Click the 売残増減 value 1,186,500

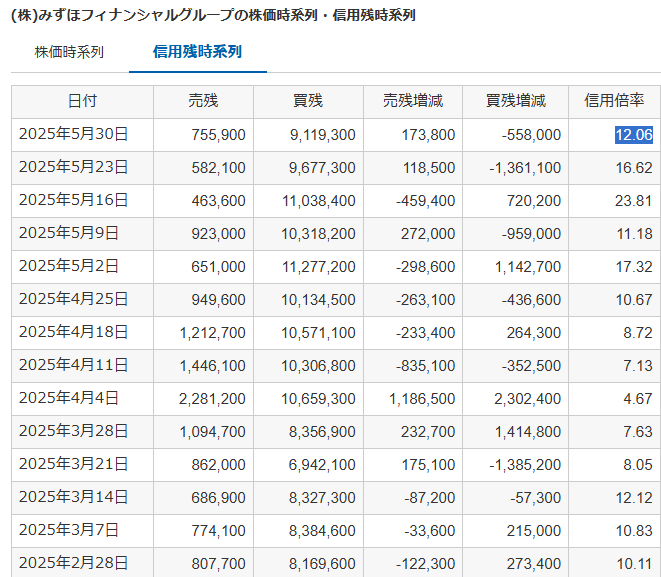tap(422, 398)
